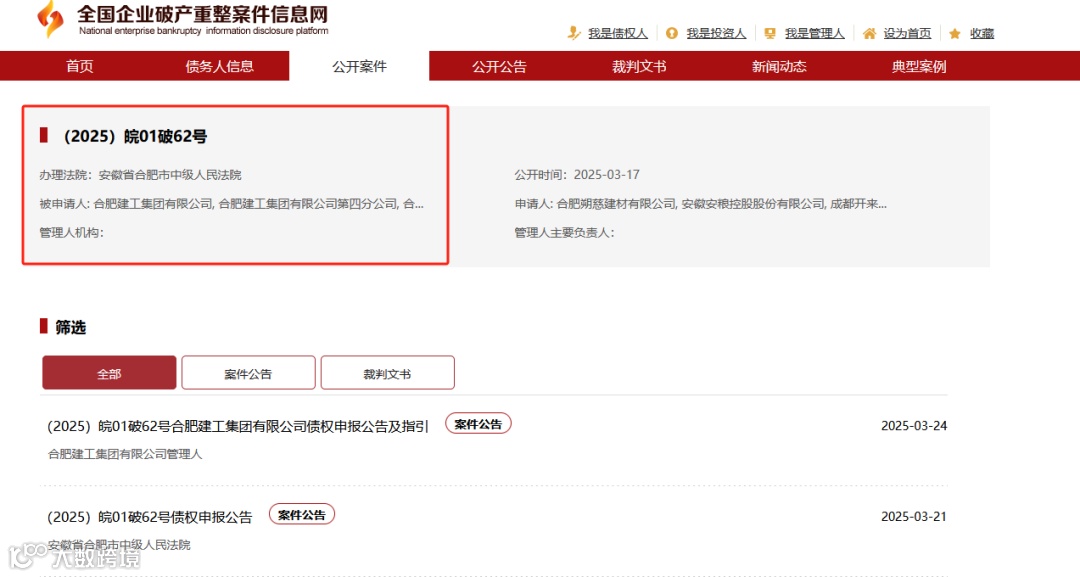Open the 新闻动态 navigation tab

click(x=779, y=66)
